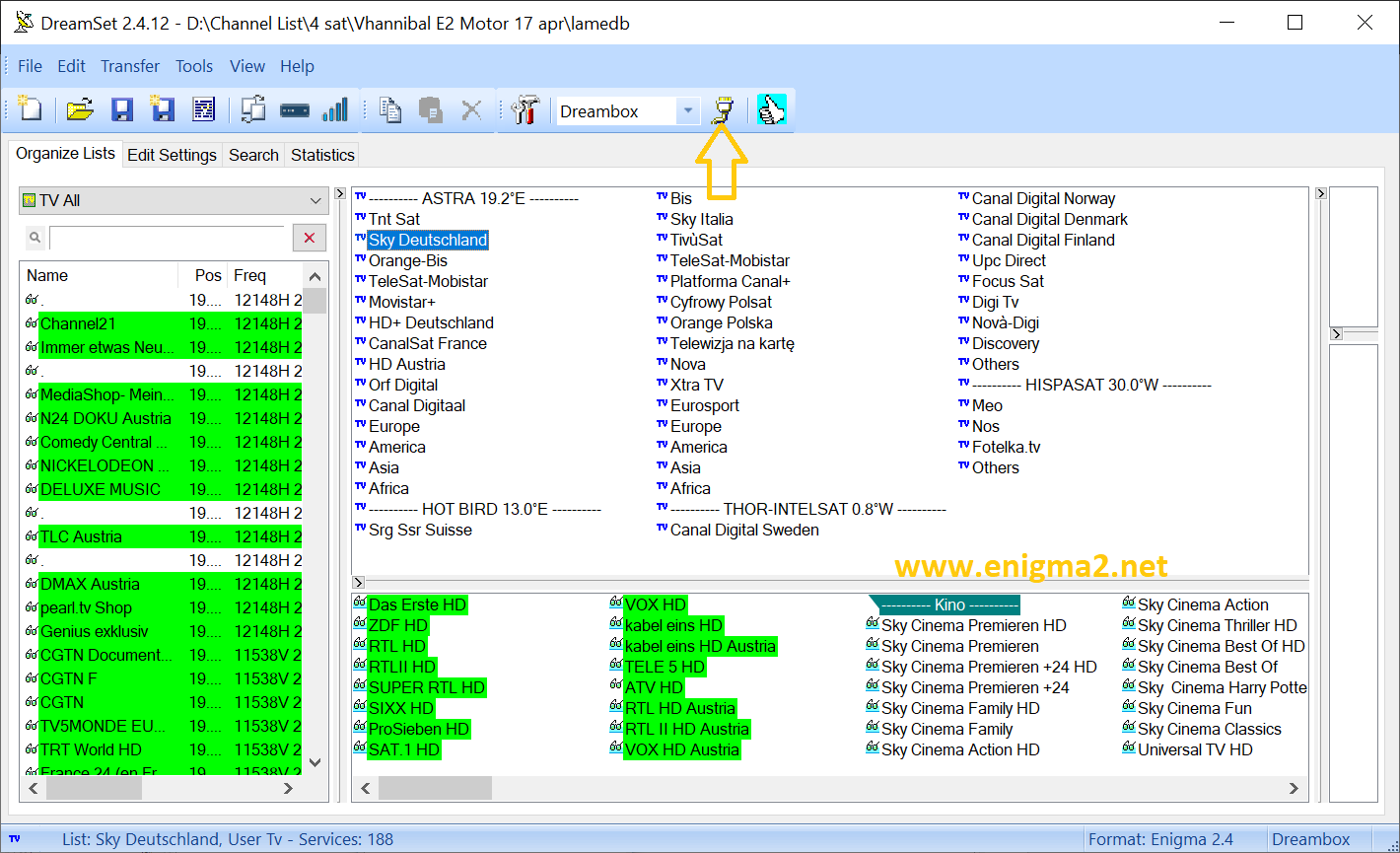Screen dimensions: 1400x853
Task: Click the Copy toolbar icon
Action: click(x=391, y=110)
